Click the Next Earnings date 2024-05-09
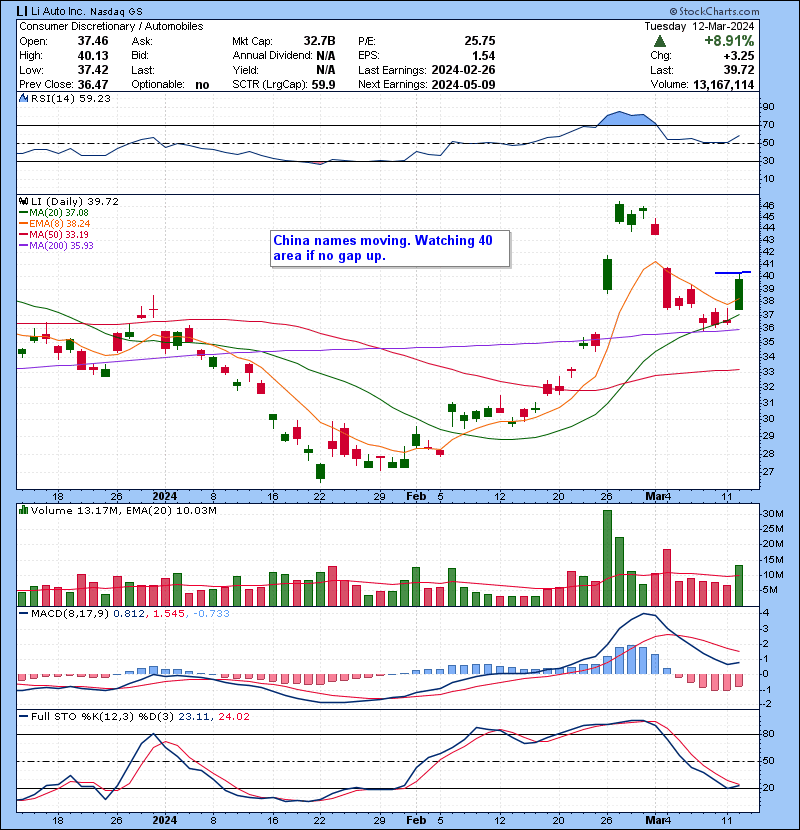Screen dimensions: 800x830 [463, 85]
